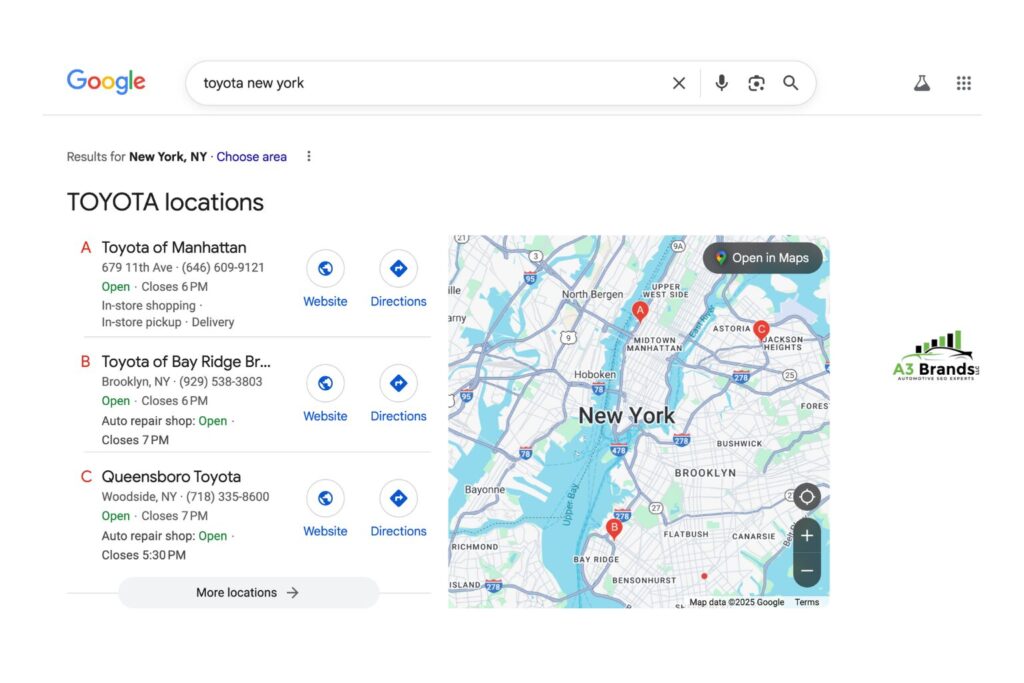Viewport: 1024px width, 683px height.
Task: Open the Toyota of Manhattan listing title
Action: (x=174, y=247)
